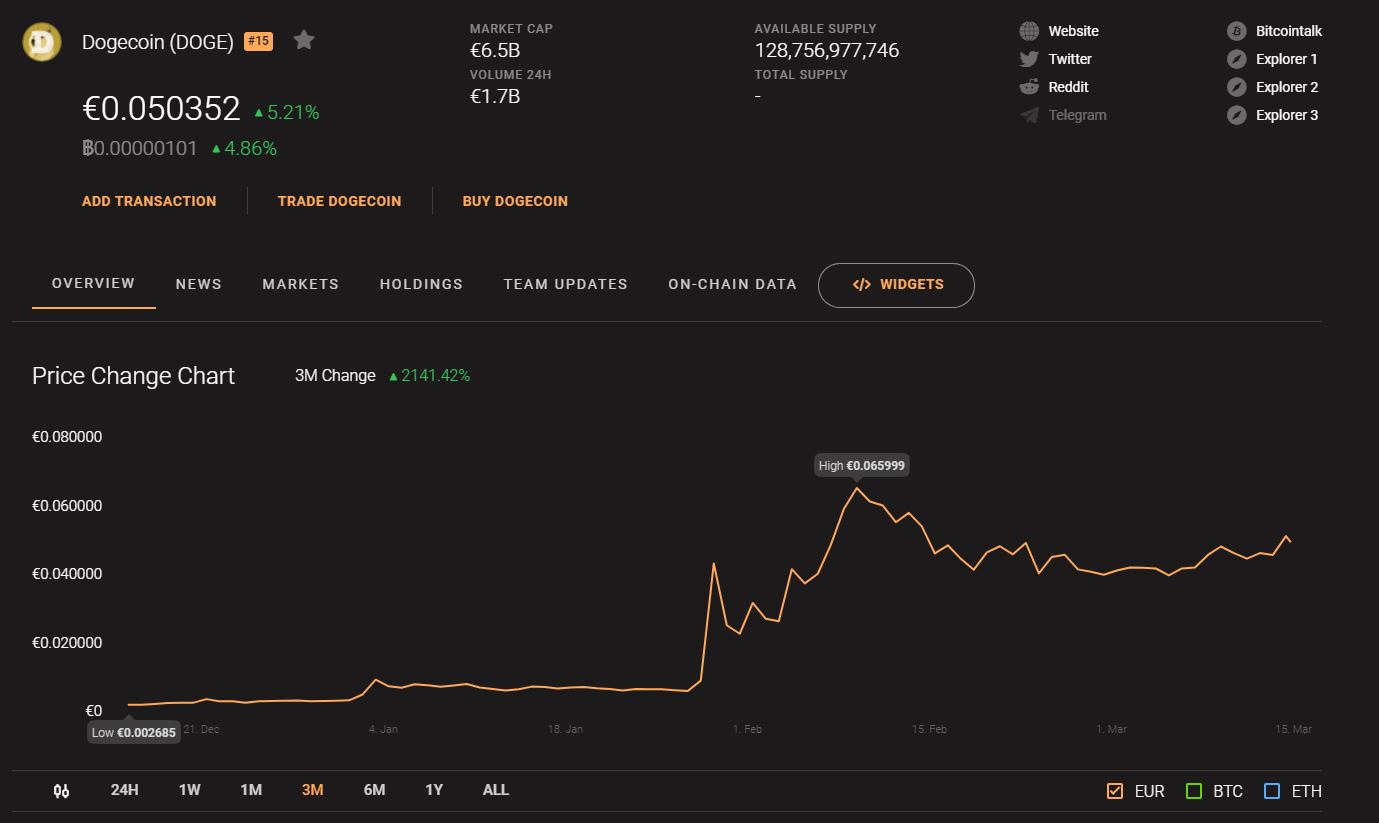Click the compass icon for Explorer 2

tap(1237, 87)
